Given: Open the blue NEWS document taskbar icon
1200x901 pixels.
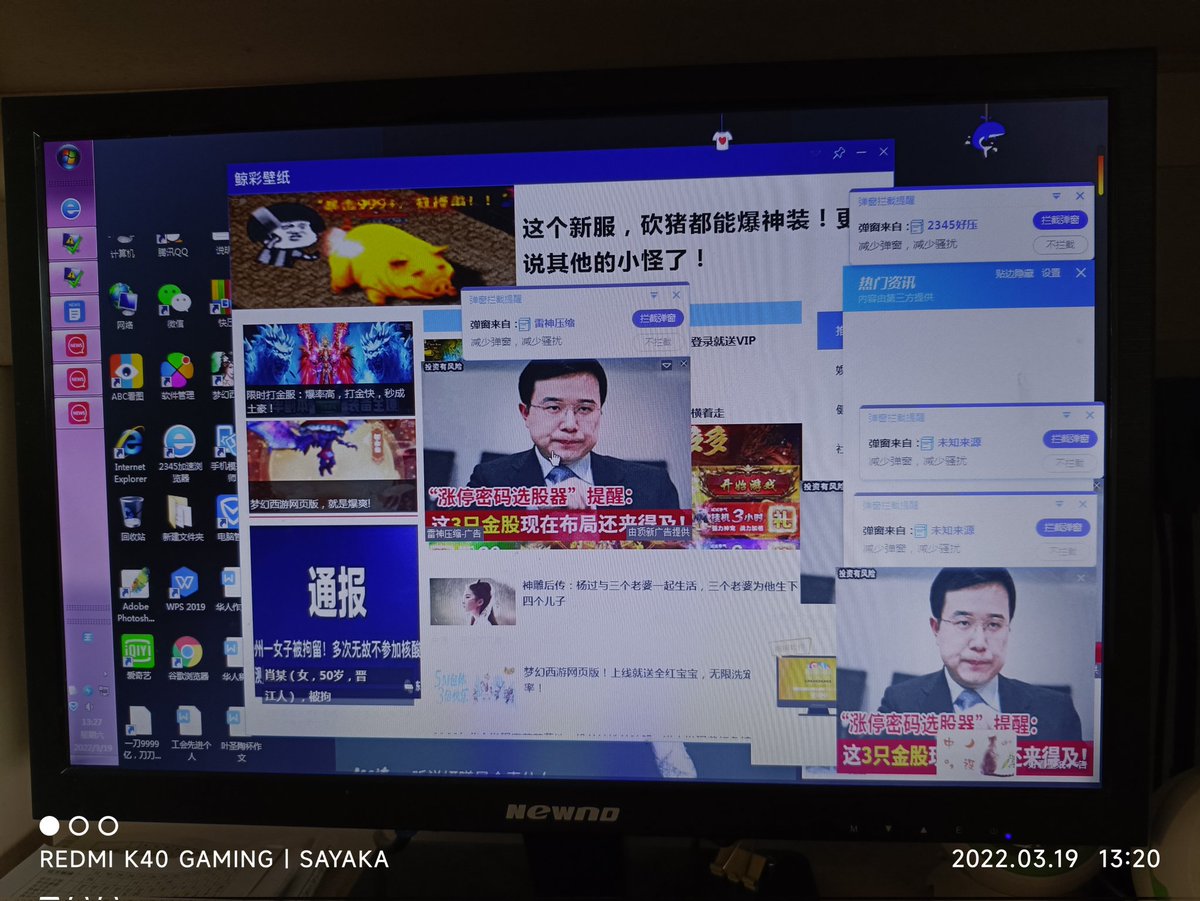Looking at the screenshot, I should coord(74,311).
